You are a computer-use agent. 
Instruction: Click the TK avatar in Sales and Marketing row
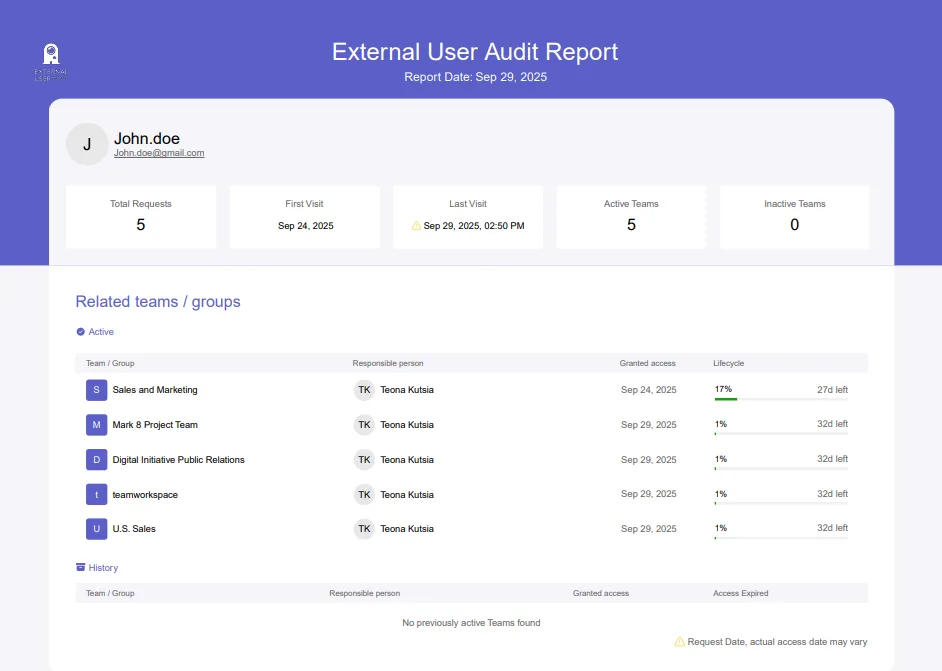364,390
